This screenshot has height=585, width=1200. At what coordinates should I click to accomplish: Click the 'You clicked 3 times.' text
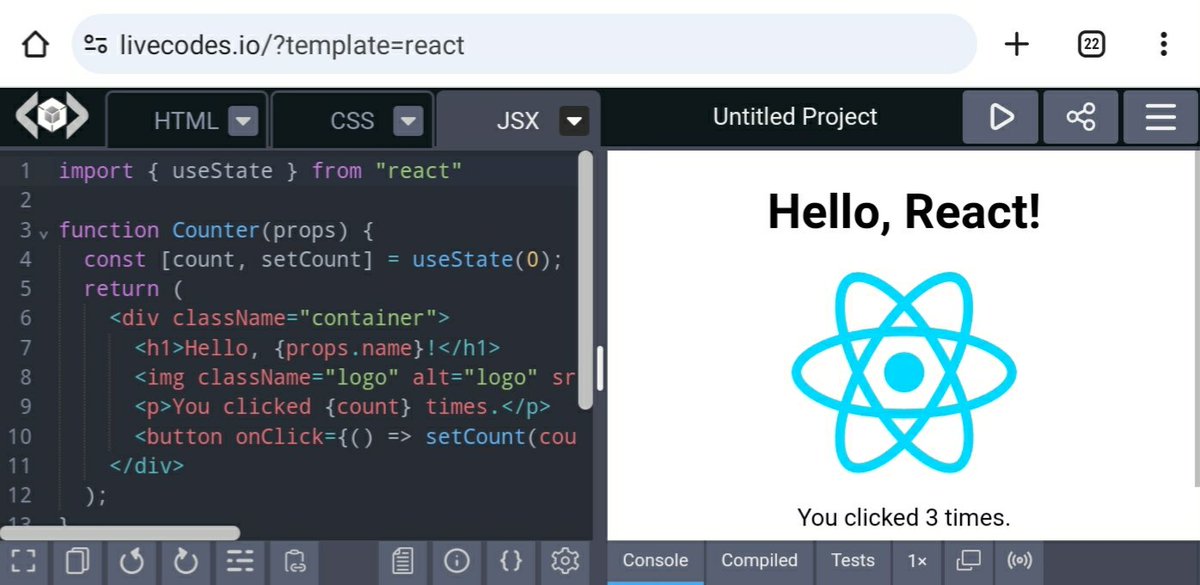904,517
